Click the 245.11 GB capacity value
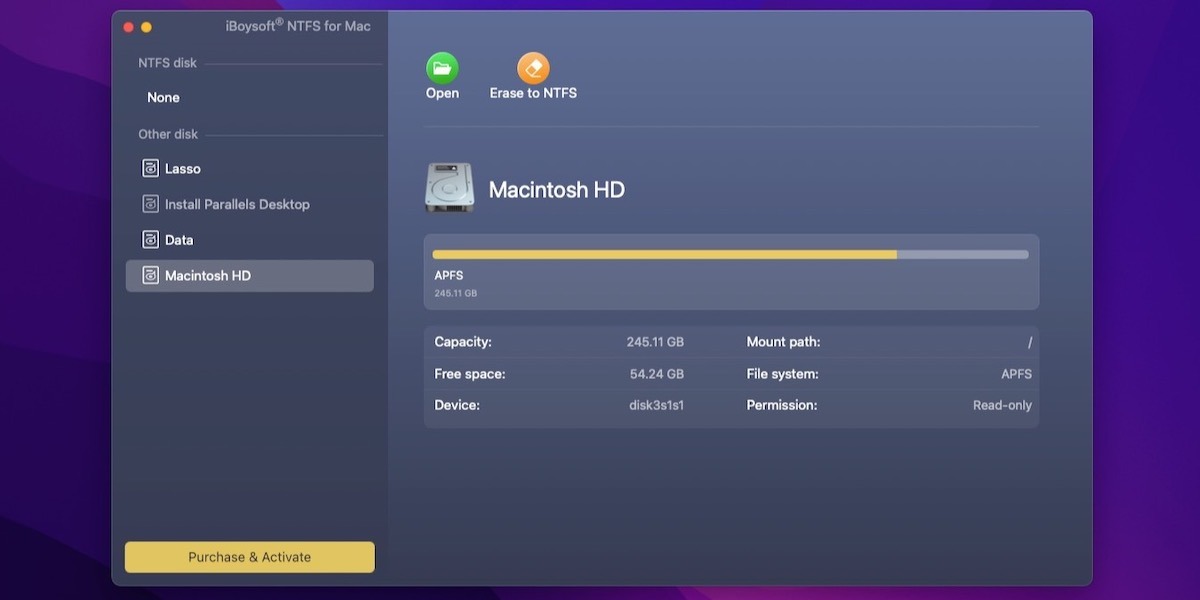1200x600 pixels. pyautogui.click(x=656, y=341)
